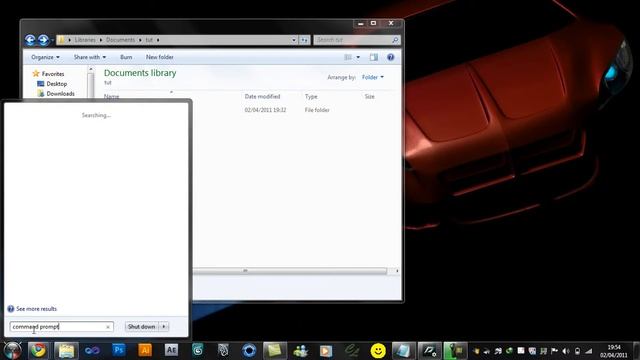Open Explorer recent pages dropdown arrow
The height and width of the screenshot is (360, 640).
click(x=52, y=40)
